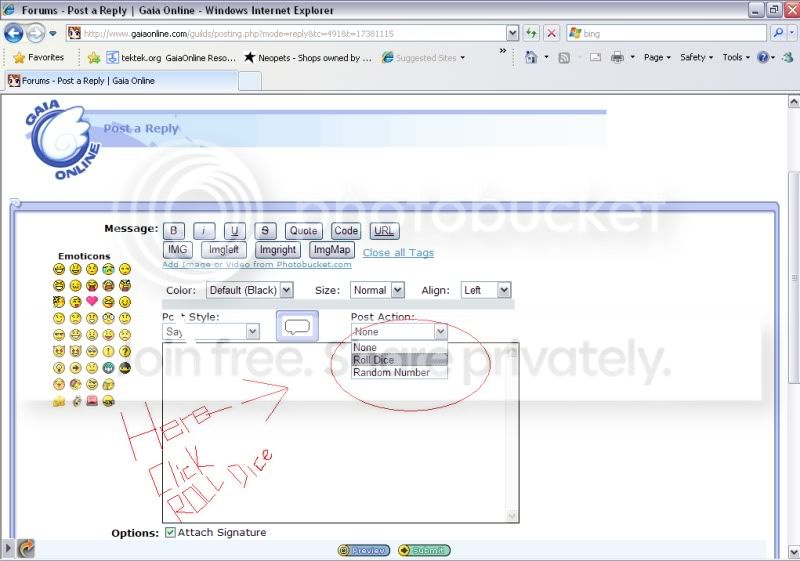800x561 pixels.
Task: Insert the pink heart emoticon
Action: pyautogui.click(x=92, y=301)
